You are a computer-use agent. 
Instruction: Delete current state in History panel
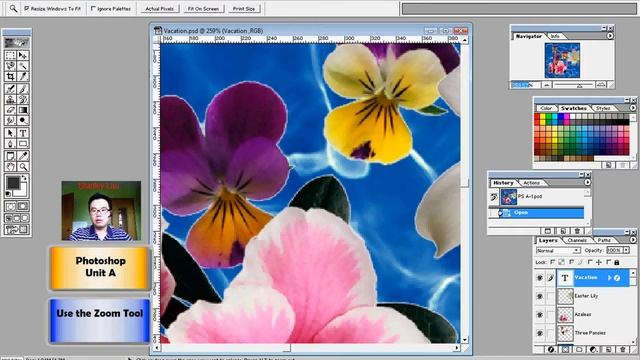pos(577,231)
